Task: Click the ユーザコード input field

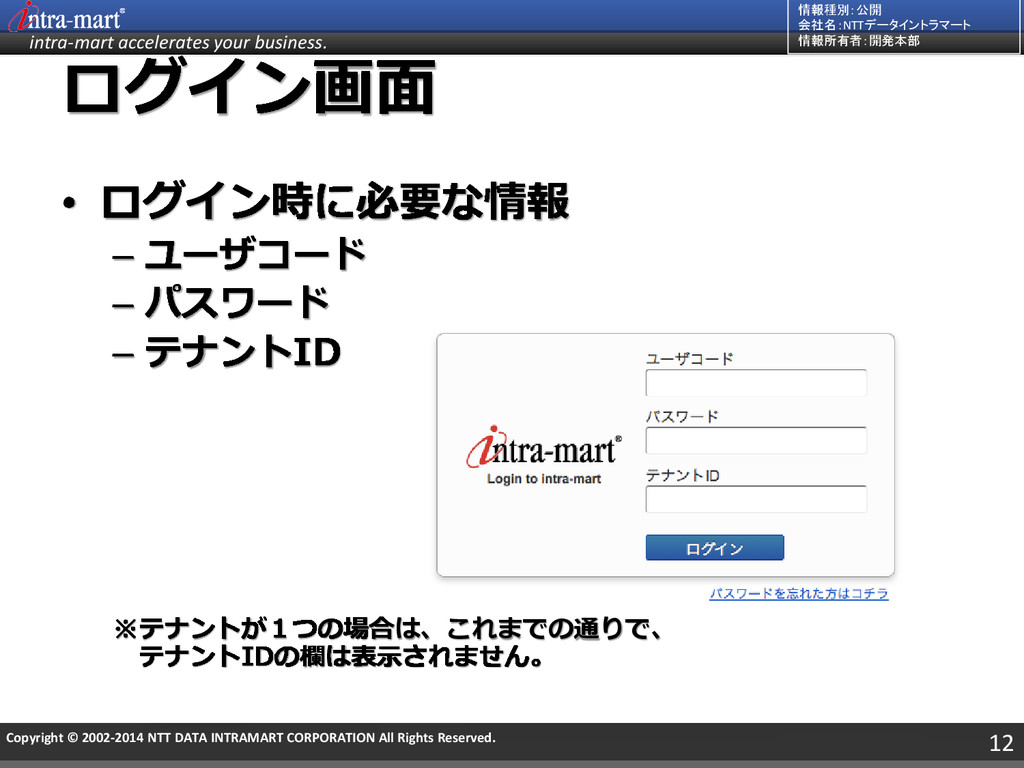Action: click(x=756, y=383)
